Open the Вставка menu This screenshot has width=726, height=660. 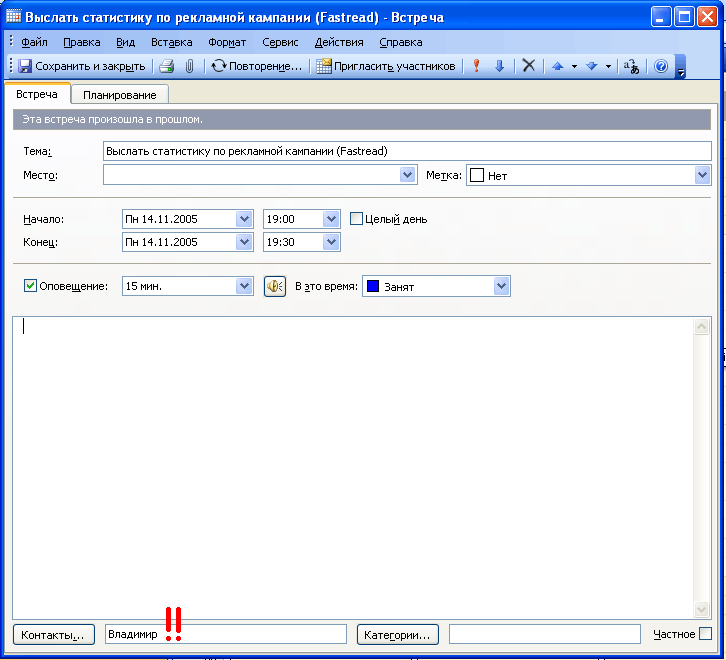[x=171, y=42]
